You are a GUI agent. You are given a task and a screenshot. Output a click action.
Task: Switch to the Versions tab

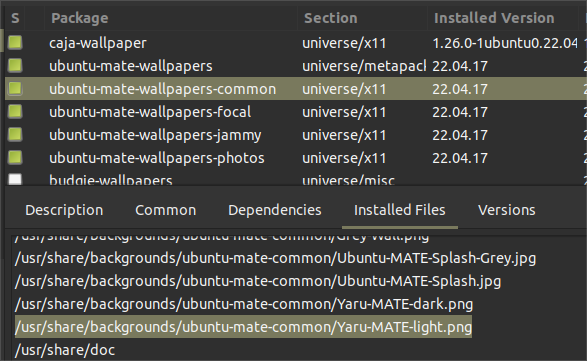click(507, 210)
